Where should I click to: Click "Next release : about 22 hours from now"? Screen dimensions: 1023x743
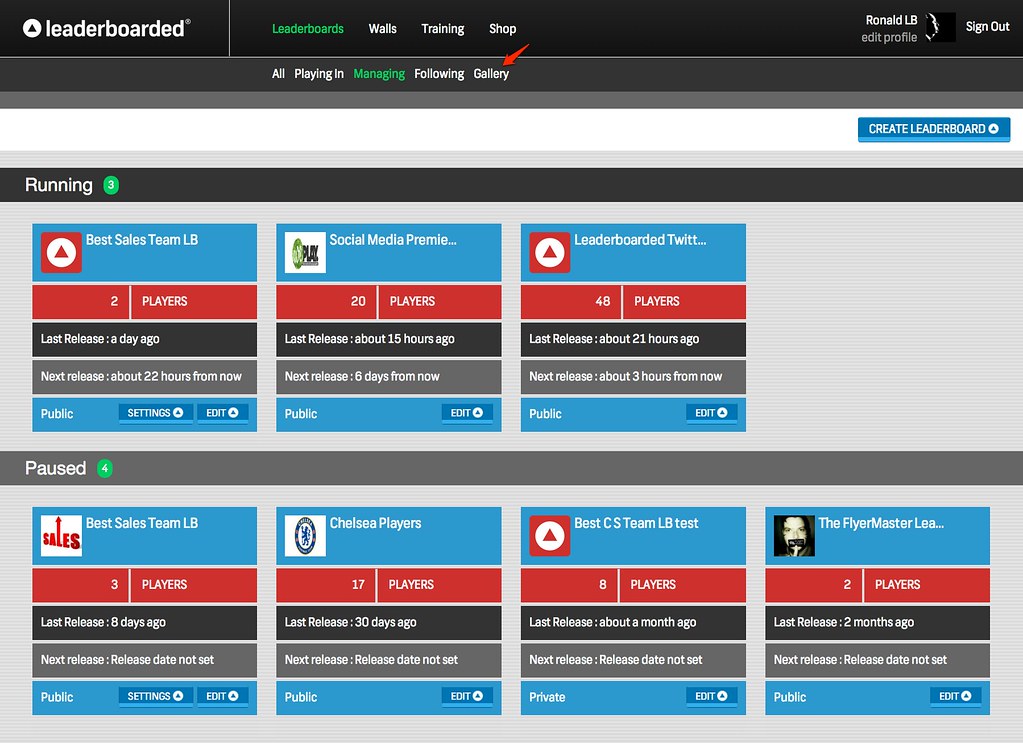coord(141,376)
